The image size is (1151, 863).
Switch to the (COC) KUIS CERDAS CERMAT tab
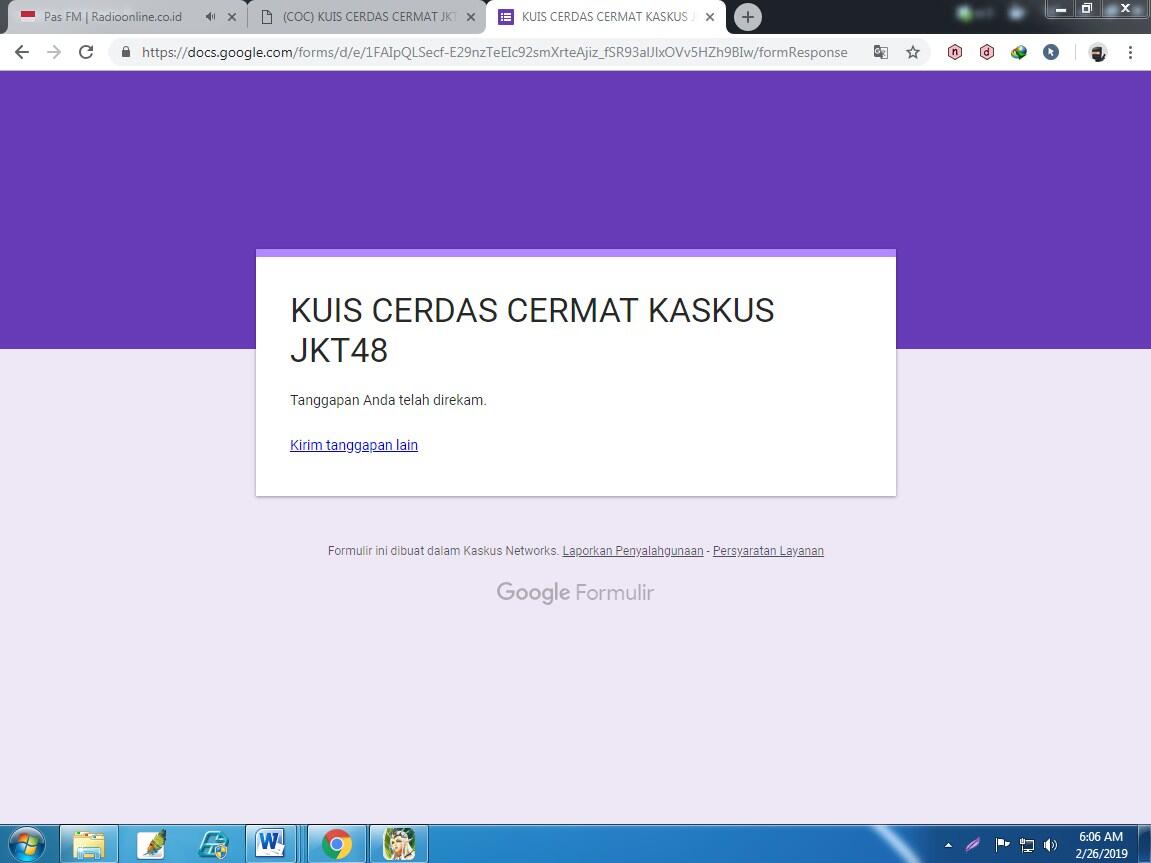(x=360, y=16)
